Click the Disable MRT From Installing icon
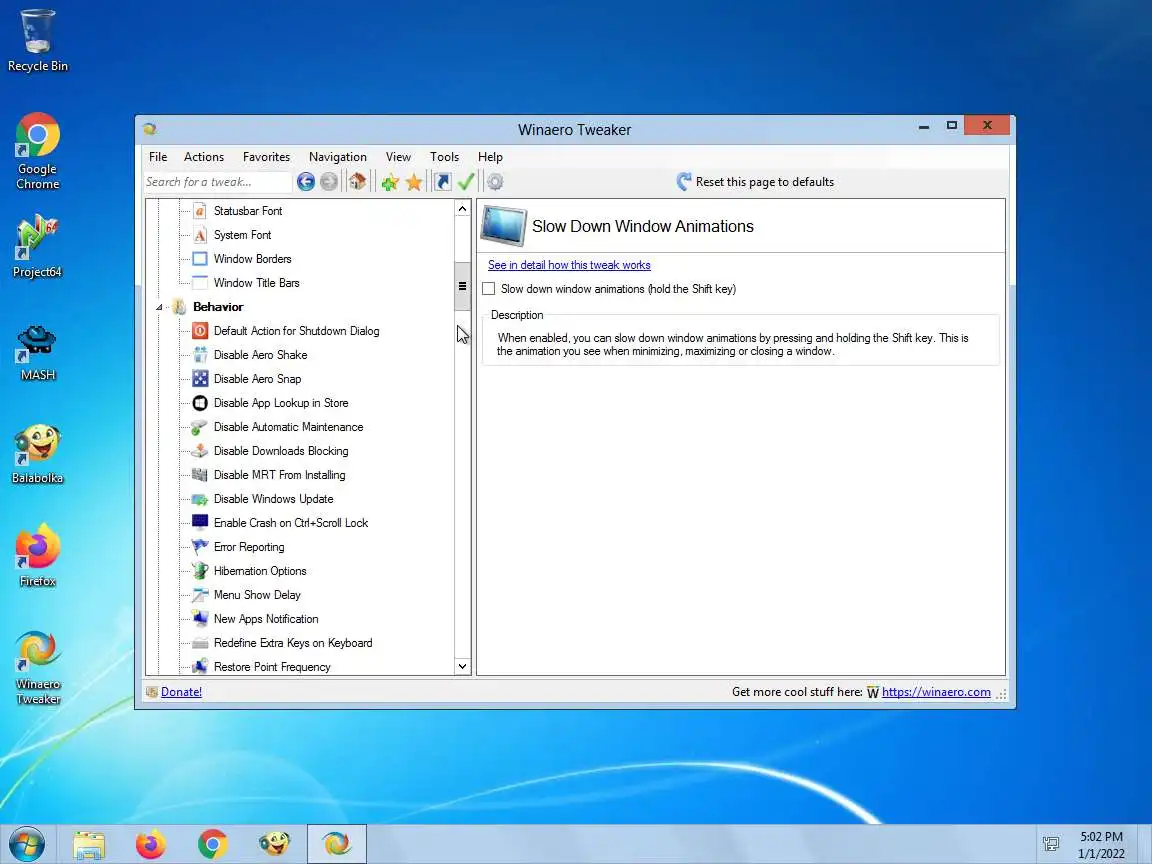This screenshot has width=1152, height=864. click(200, 475)
